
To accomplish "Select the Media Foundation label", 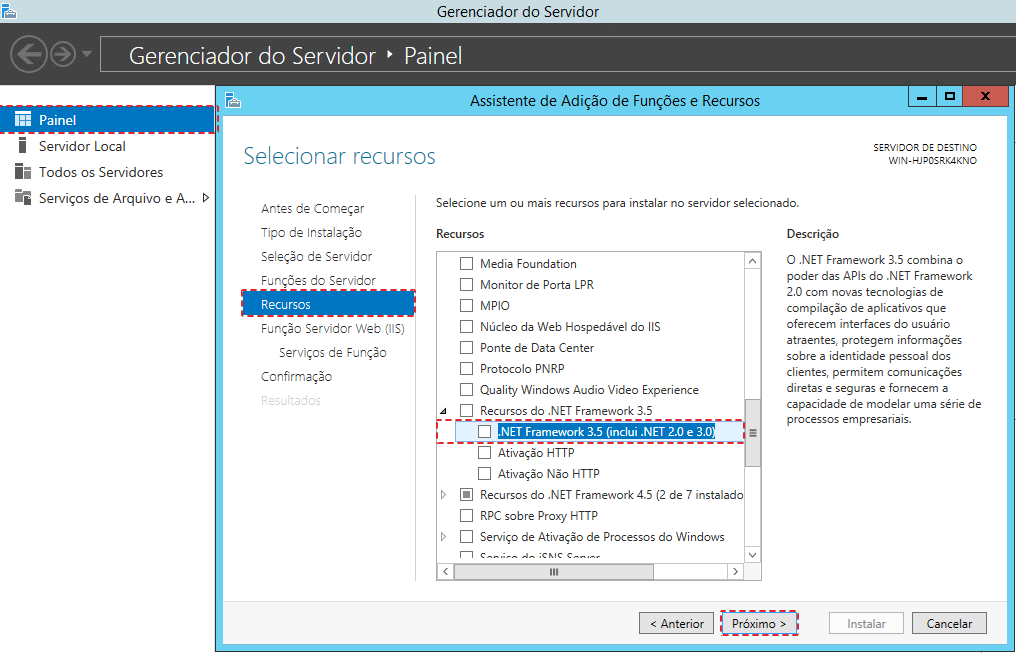I will pyautogui.click(x=528, y=264).
